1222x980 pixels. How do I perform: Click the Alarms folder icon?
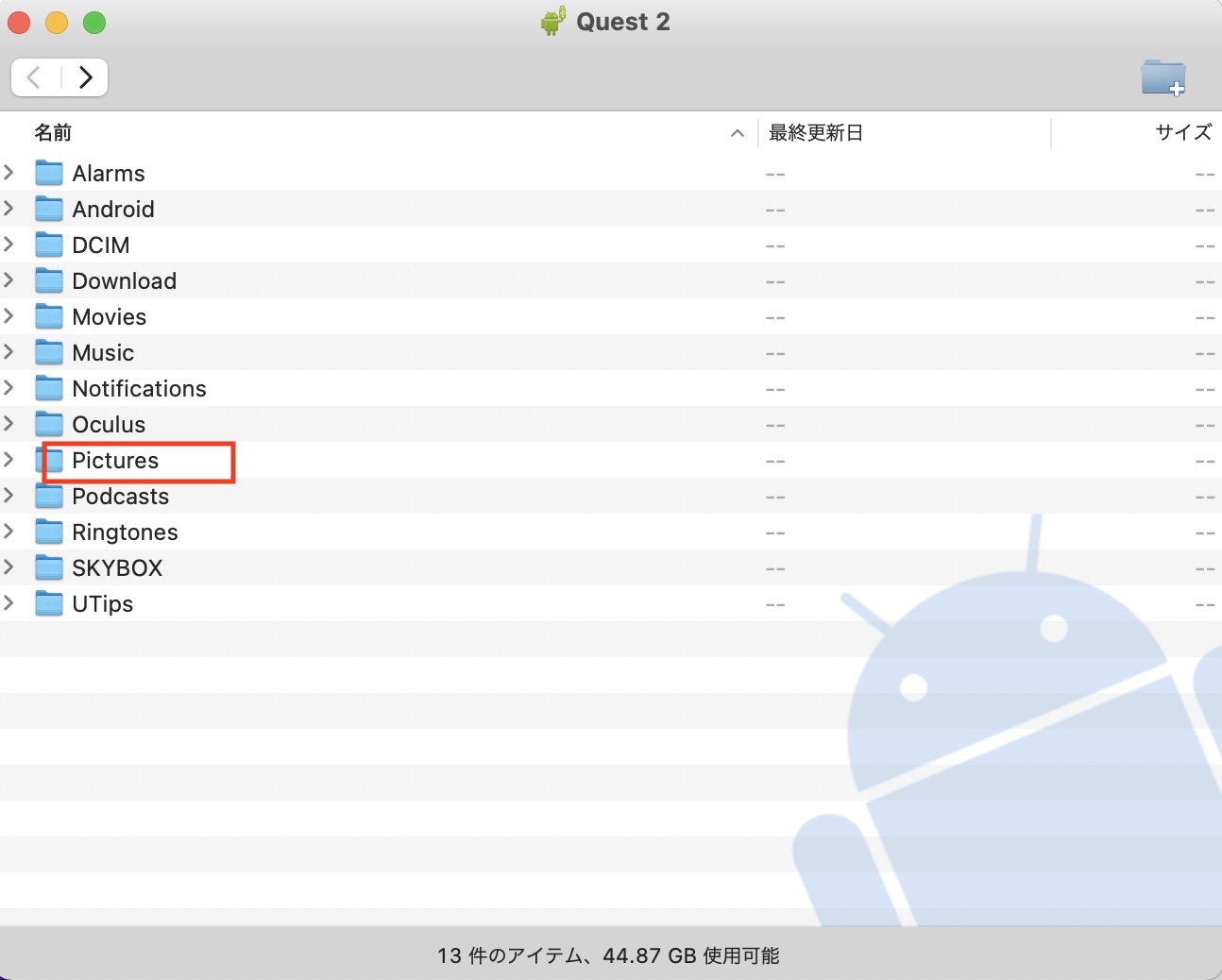pos(49,173)
